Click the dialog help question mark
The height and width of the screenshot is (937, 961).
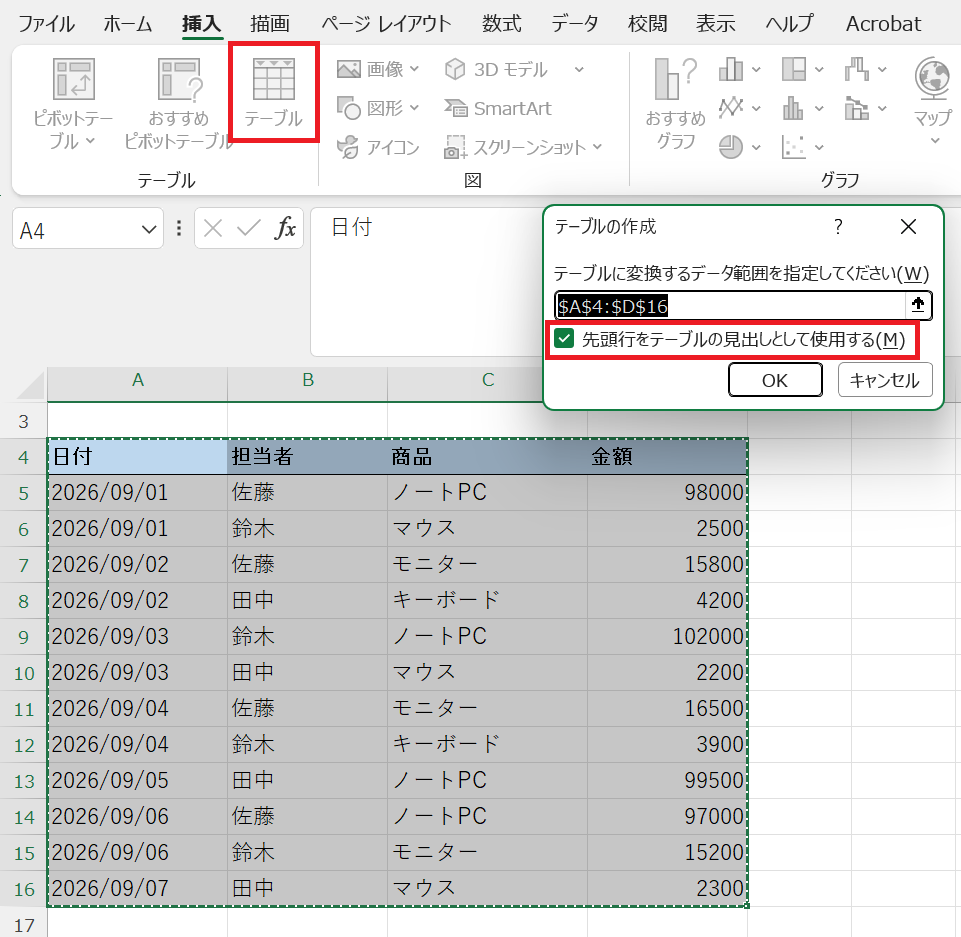click(838, 227)
